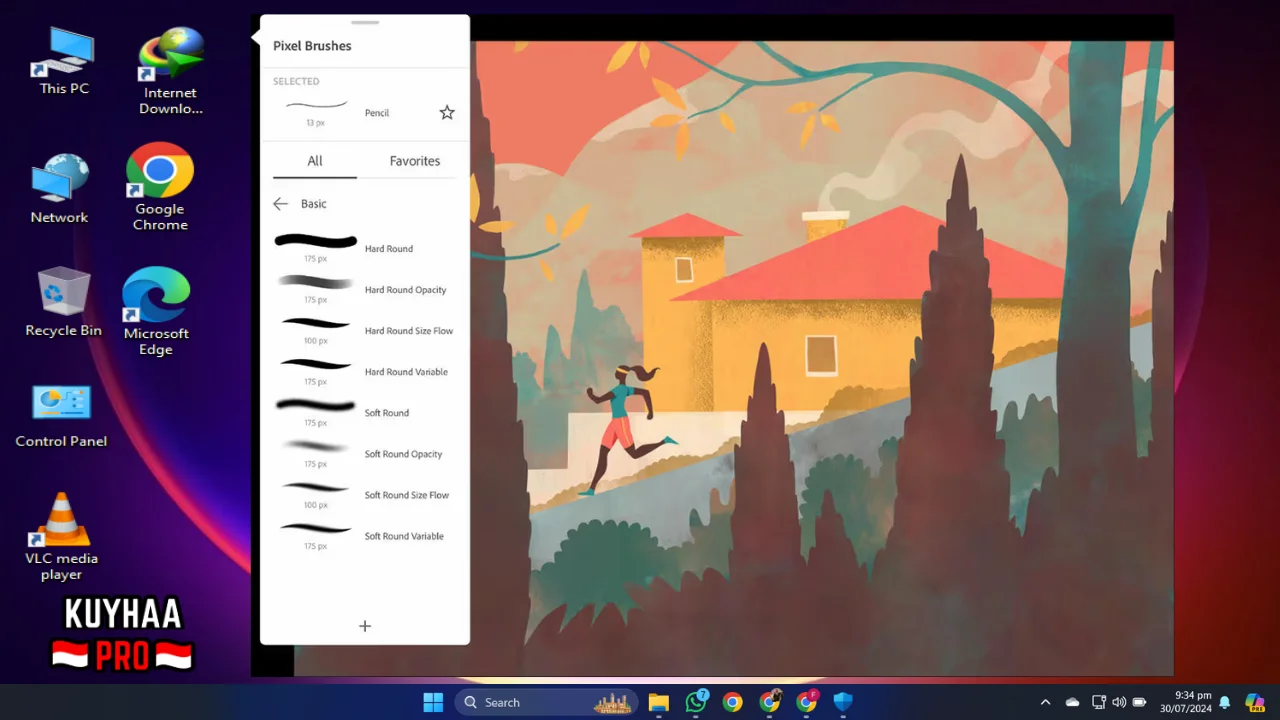The image size is (1280, 720).
Task: Click the drag handle atop Pixel Brushes panel
Action: coord(365,22)
